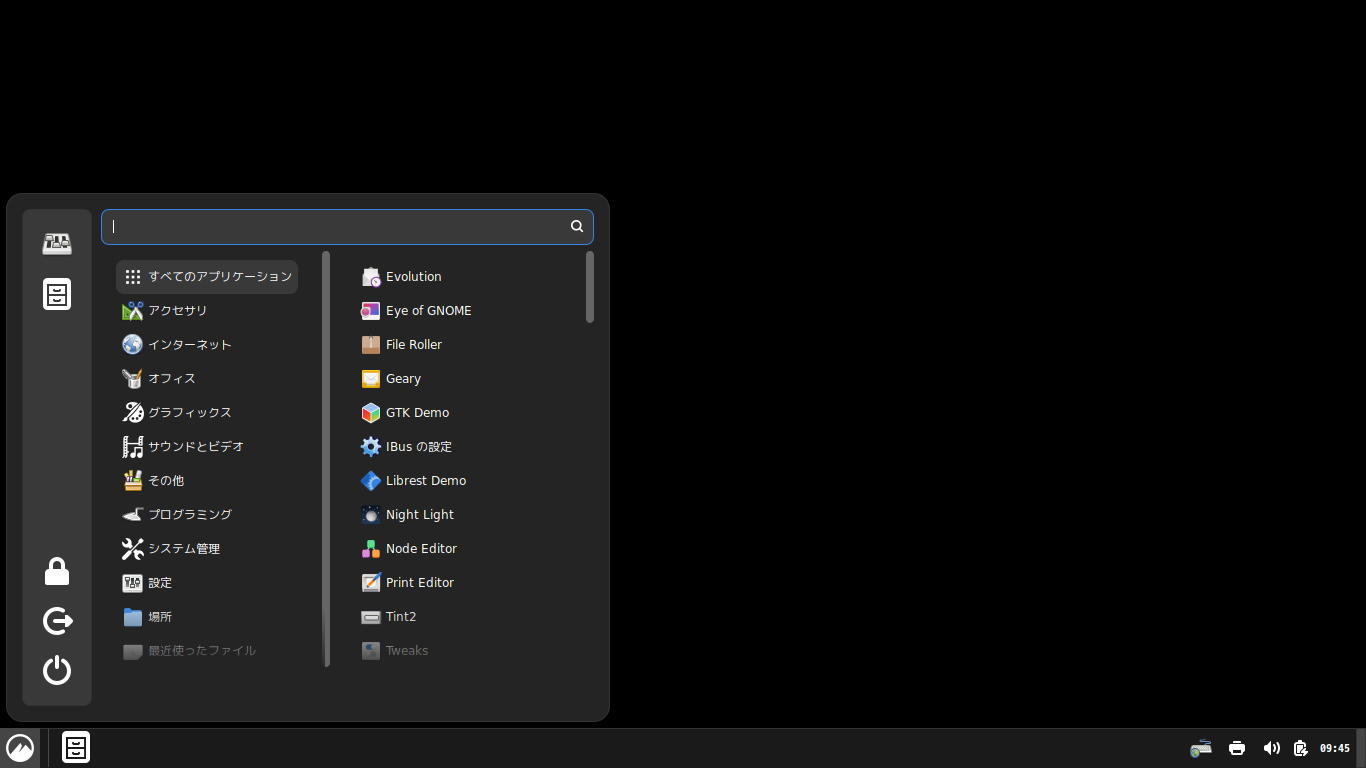The height and width of the screenshot is (768, 1366).
Task: Click the Night Light label
Action: 420,515
